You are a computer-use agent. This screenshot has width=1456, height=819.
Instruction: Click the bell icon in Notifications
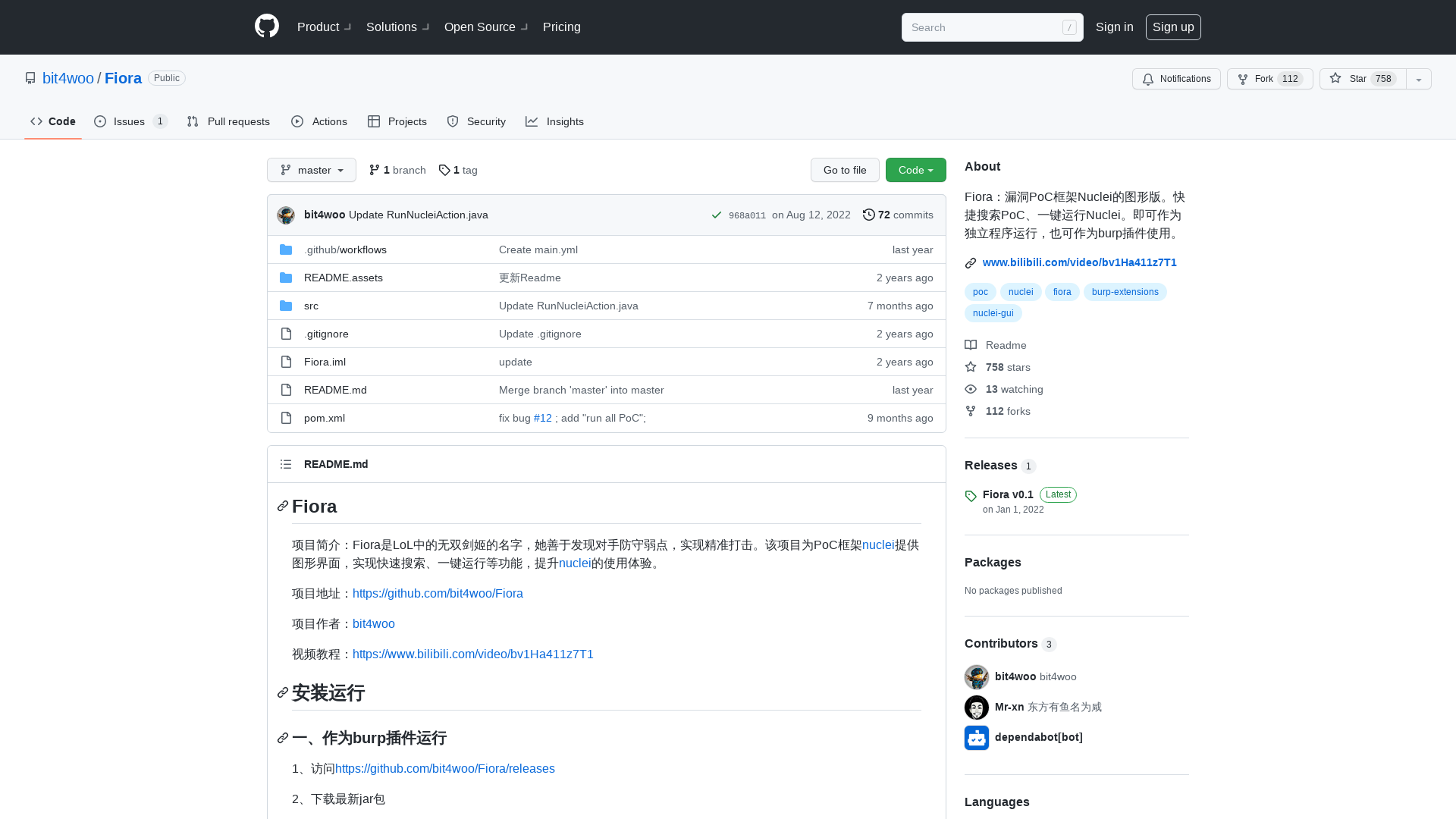click(x=1148, y=79)
